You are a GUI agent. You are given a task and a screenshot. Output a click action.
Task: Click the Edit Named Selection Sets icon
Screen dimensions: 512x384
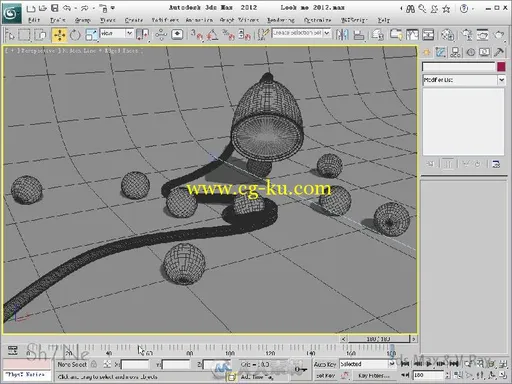(x=263, y=35)
